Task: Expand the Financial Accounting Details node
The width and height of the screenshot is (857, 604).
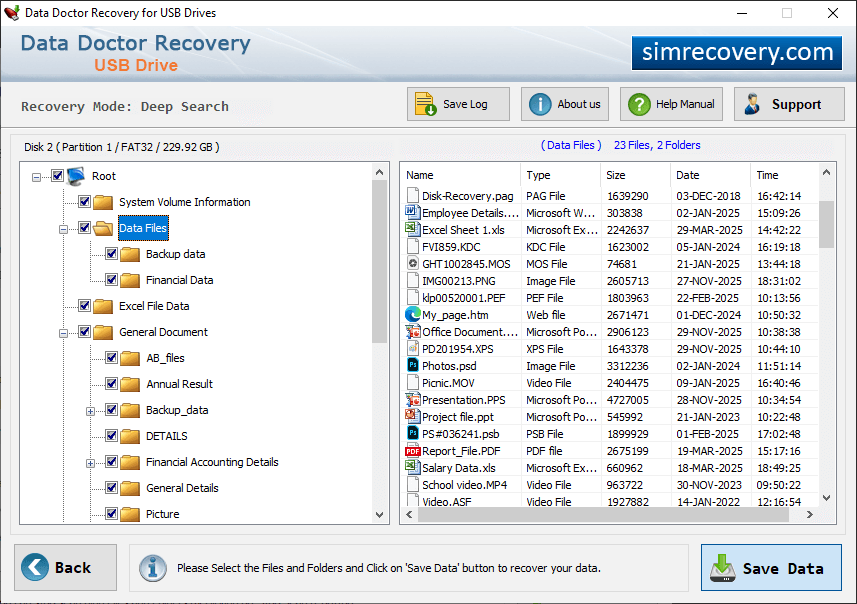Action: pyautogui.click(x=91, y=463)
